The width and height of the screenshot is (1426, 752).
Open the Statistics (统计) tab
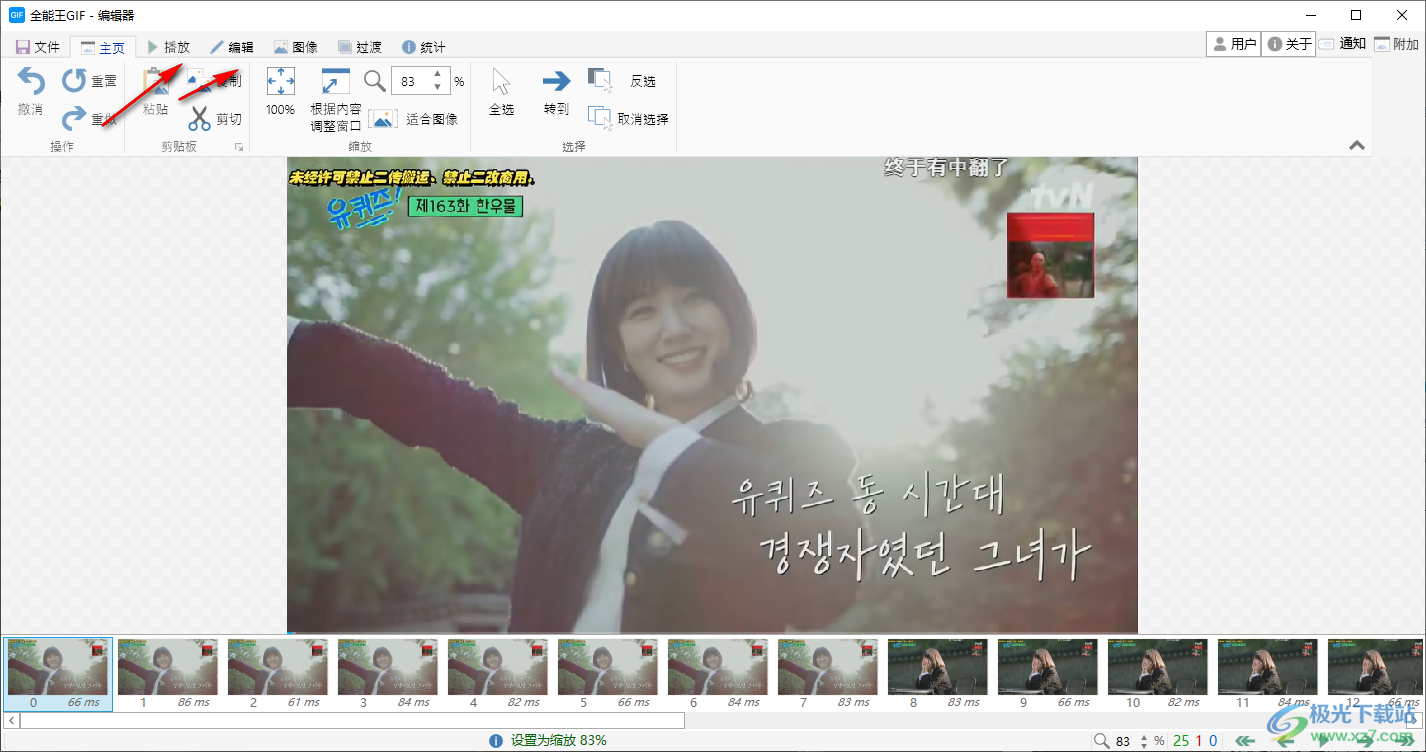tap(424, 47)
